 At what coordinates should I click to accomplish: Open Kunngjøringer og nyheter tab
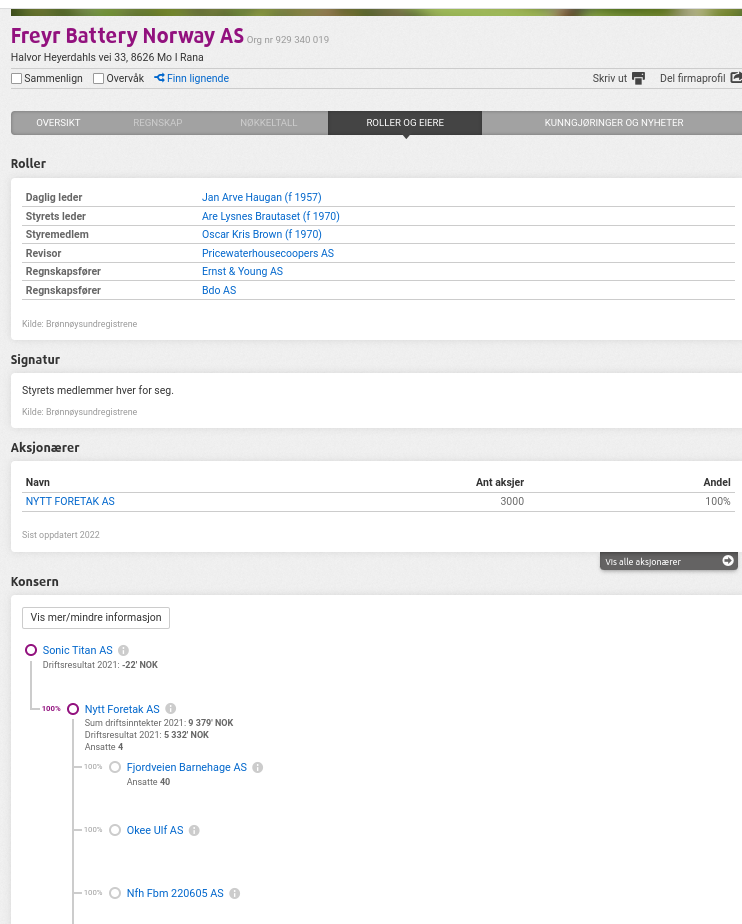point(614,123)
